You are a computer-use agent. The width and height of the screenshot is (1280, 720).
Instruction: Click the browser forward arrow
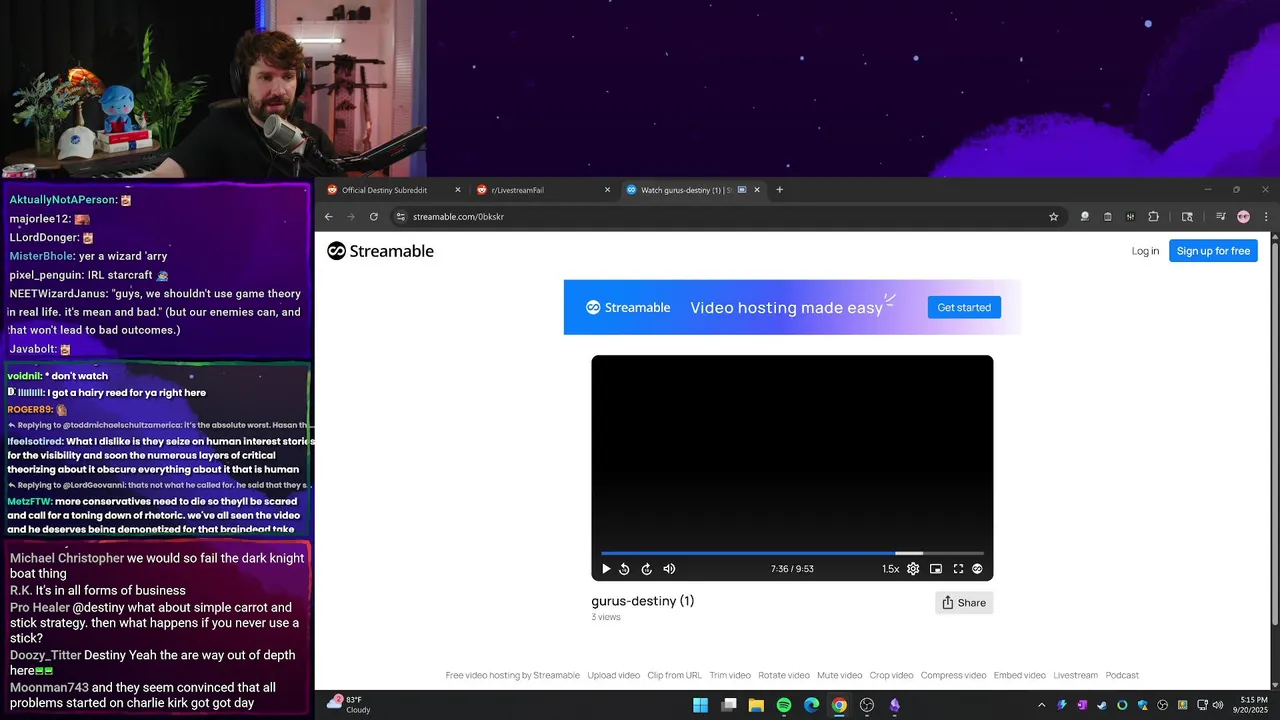pyautogui.click(x=351, y=216)
